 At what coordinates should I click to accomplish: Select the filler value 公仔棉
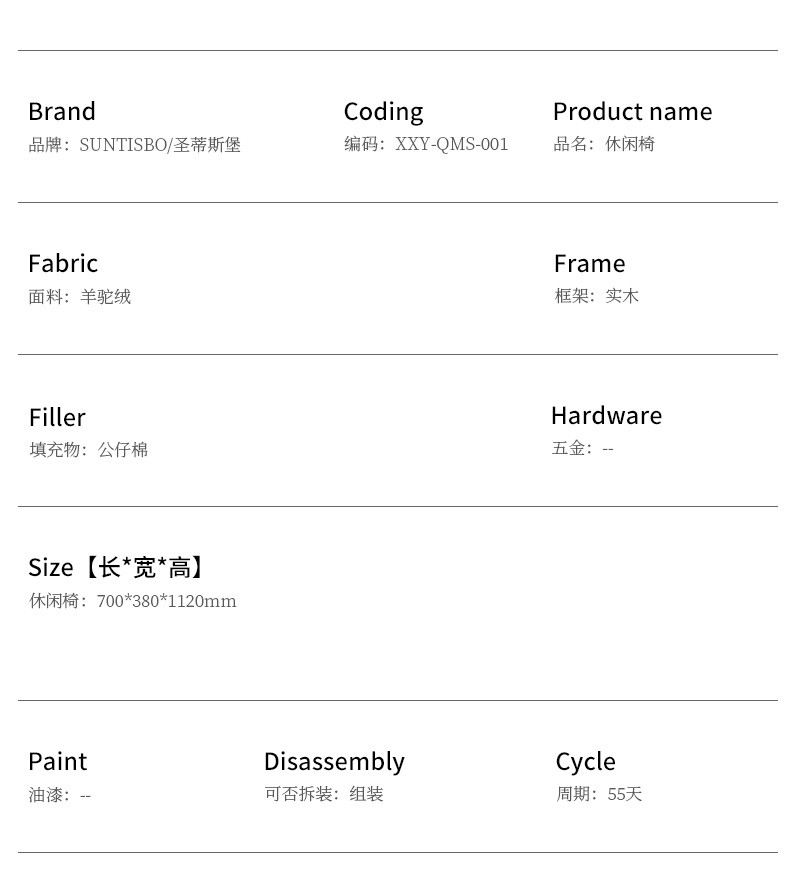tap(123, 449)
